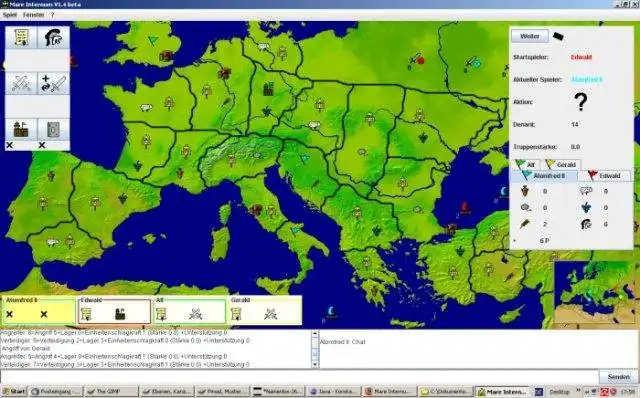Switch to the Alomfred II player tab
Viewport: 640px width, 398px height.
point(544,176)
